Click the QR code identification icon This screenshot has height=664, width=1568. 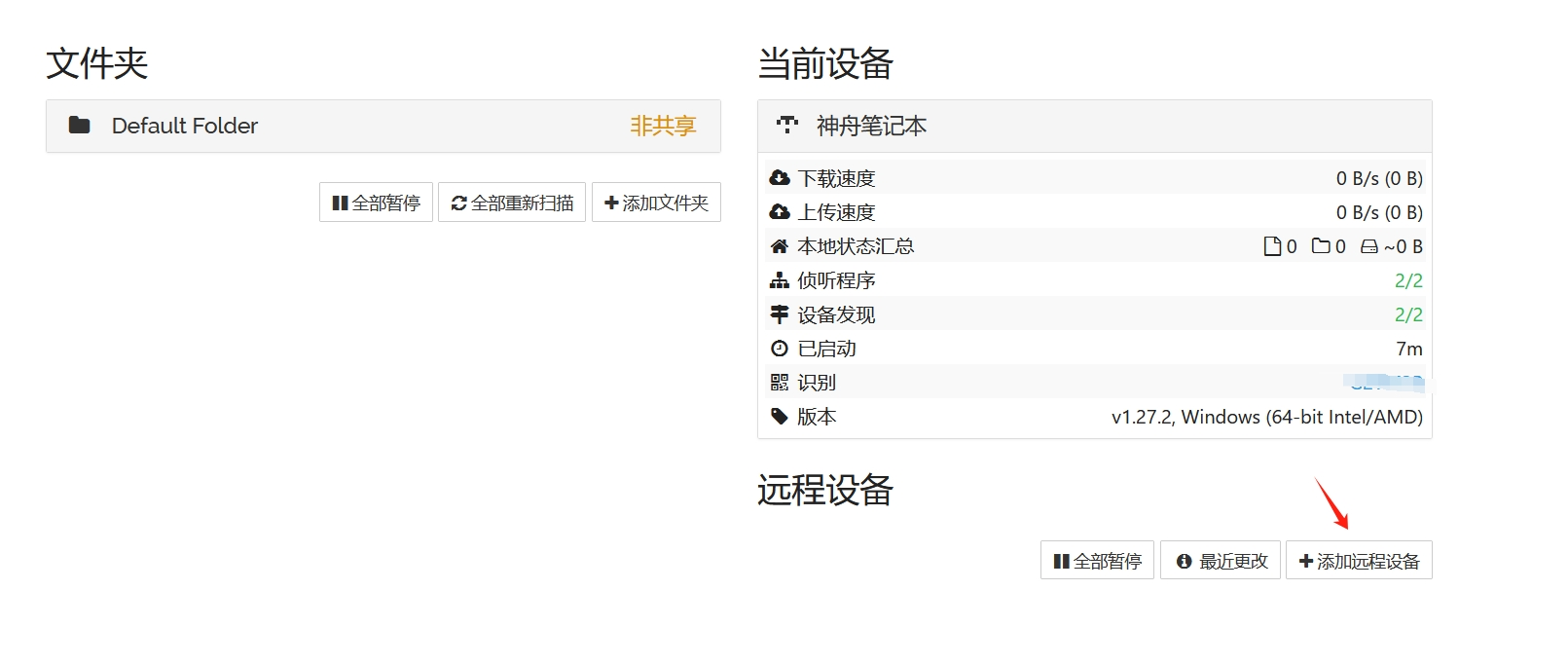tap(780, 383)
